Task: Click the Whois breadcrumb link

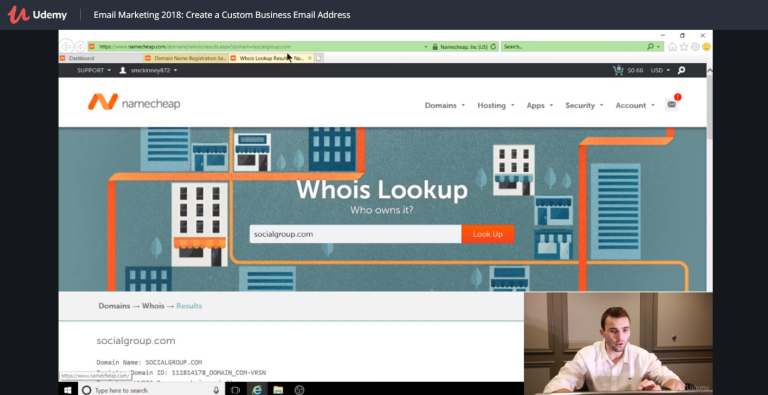Action: pyautogui.click(x=153, y=306)
